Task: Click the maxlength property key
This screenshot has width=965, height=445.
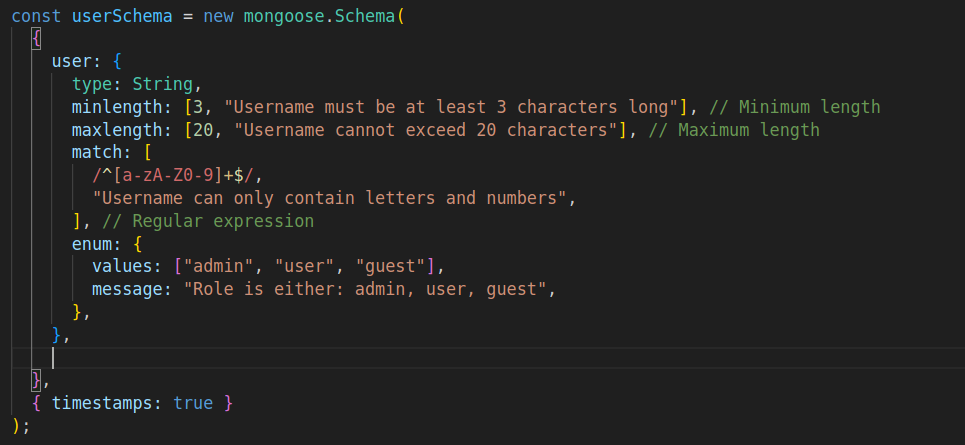Action: click(117, 130)
